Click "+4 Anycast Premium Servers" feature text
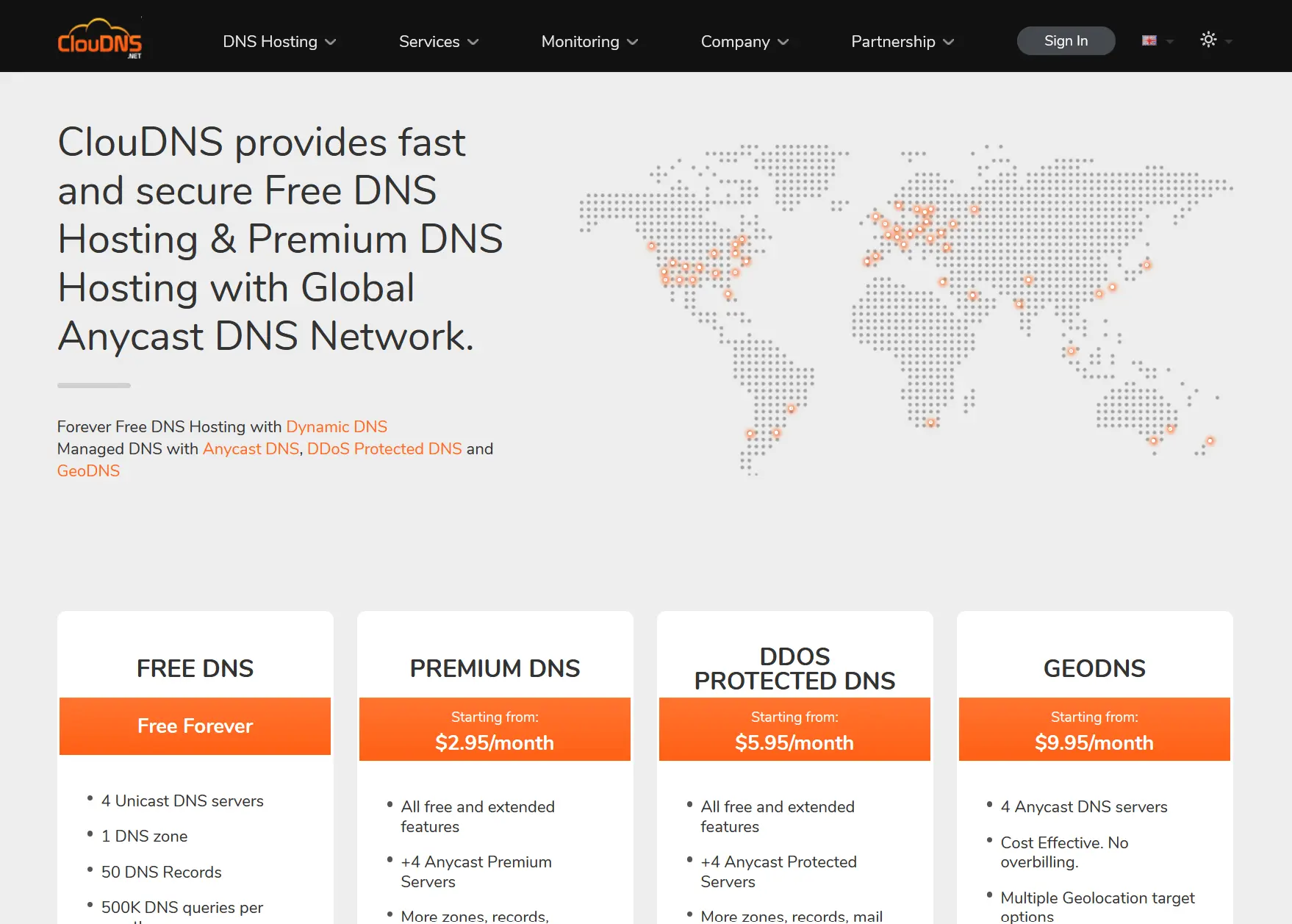The height and width of the screenshot is (924, 1292). [476, 872]
